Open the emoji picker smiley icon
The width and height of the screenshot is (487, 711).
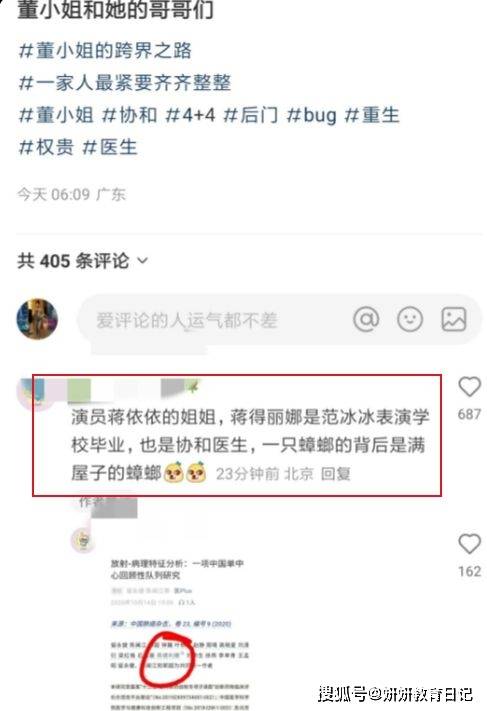(x=410, y=319)
